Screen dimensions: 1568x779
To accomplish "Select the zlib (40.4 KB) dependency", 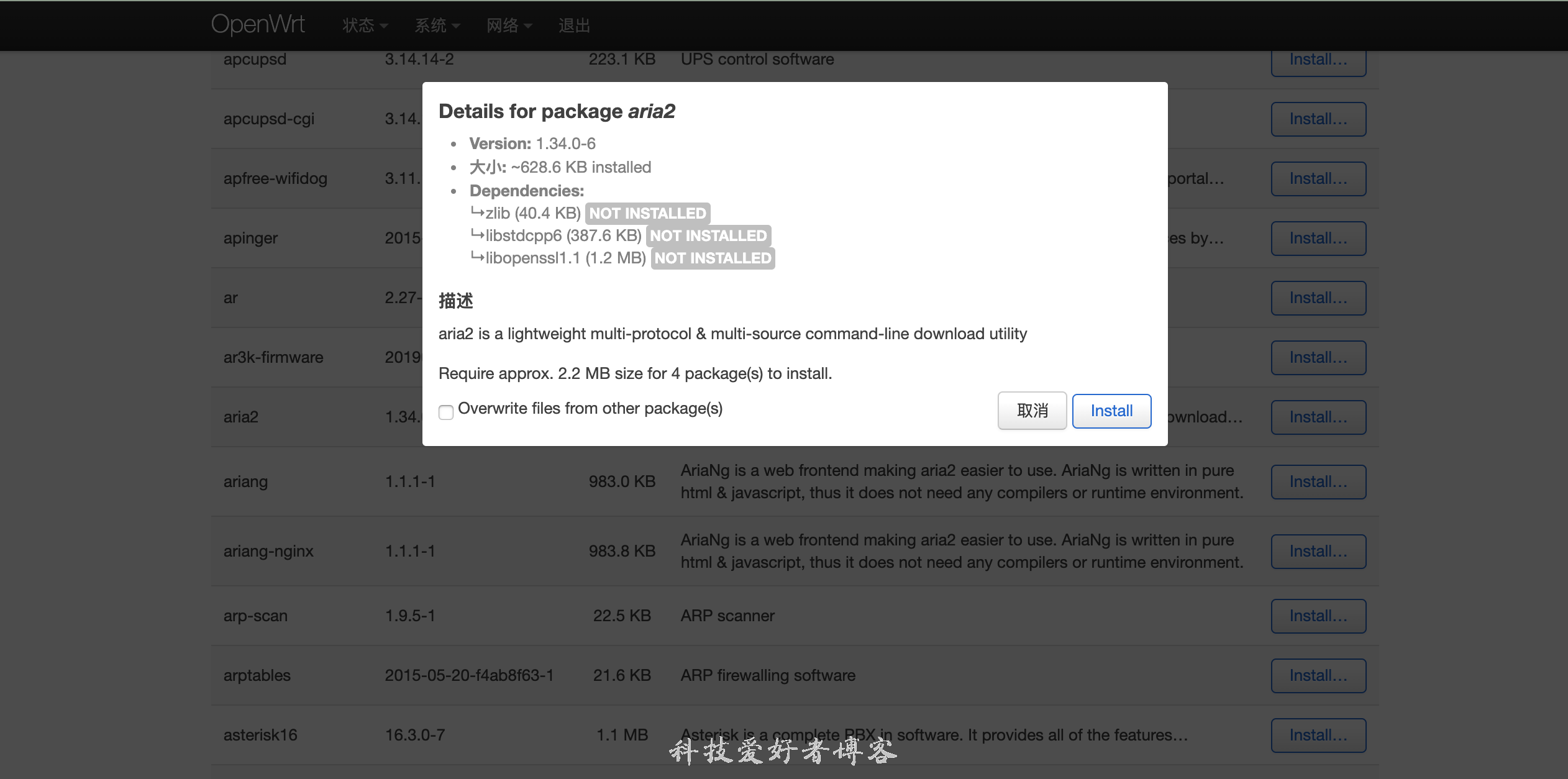I will point(532,213).
